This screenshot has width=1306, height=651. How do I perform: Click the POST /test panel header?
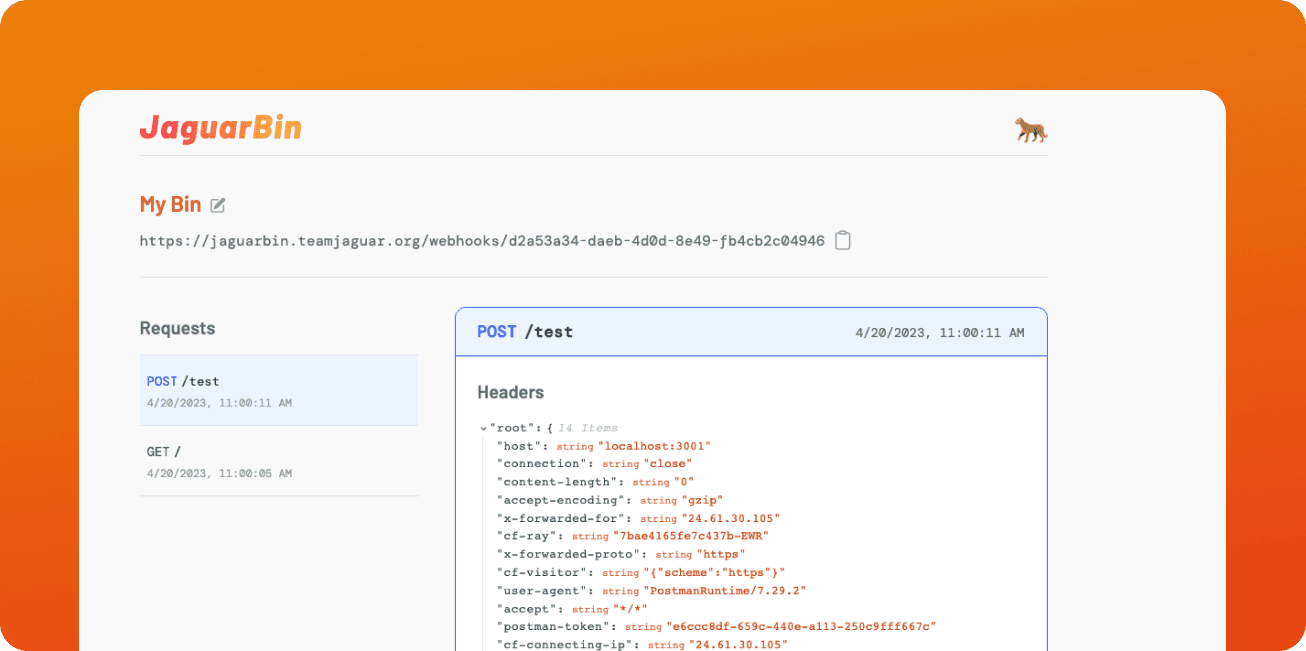(751, 332)
